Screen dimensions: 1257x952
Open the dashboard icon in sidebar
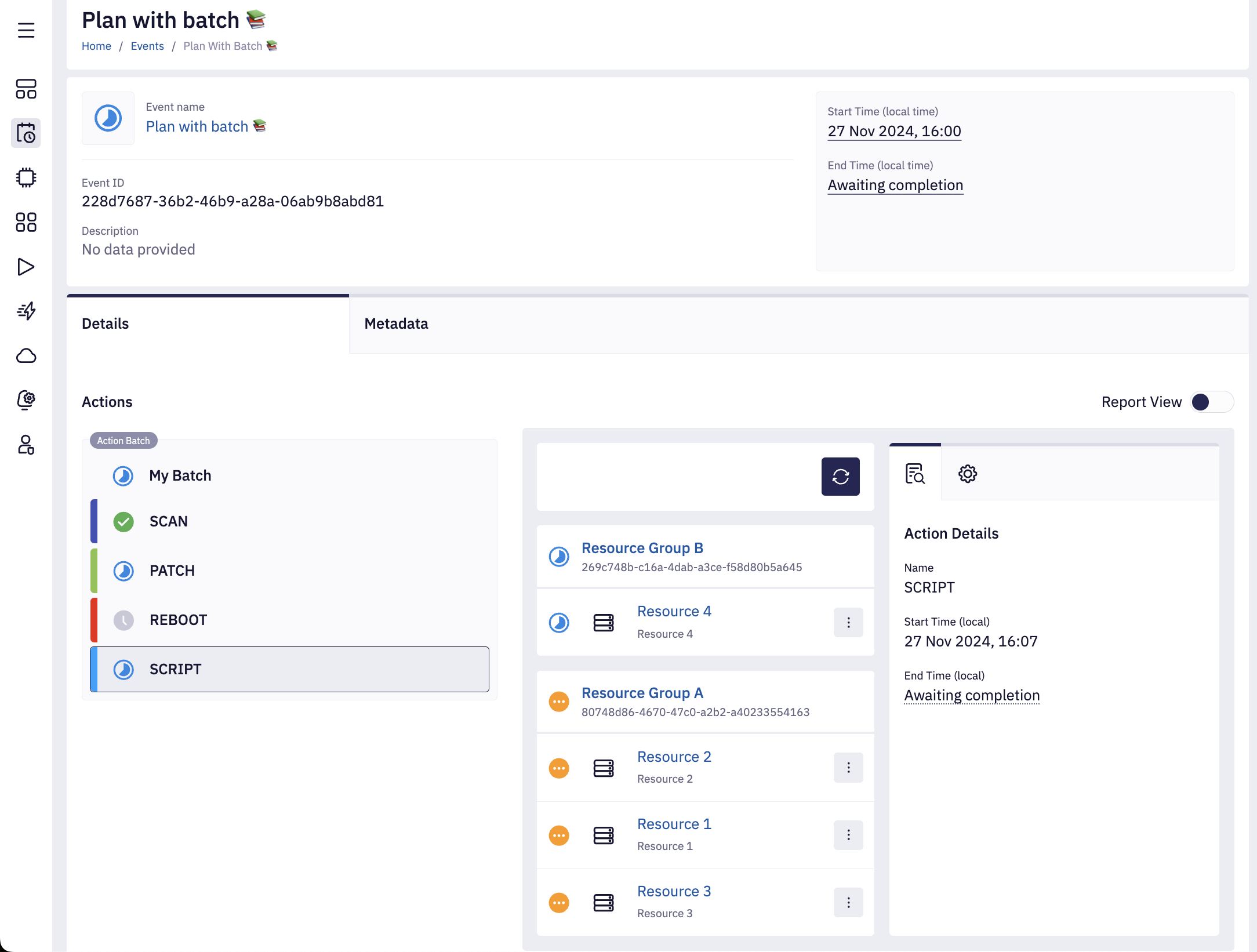tap(26, 89)
